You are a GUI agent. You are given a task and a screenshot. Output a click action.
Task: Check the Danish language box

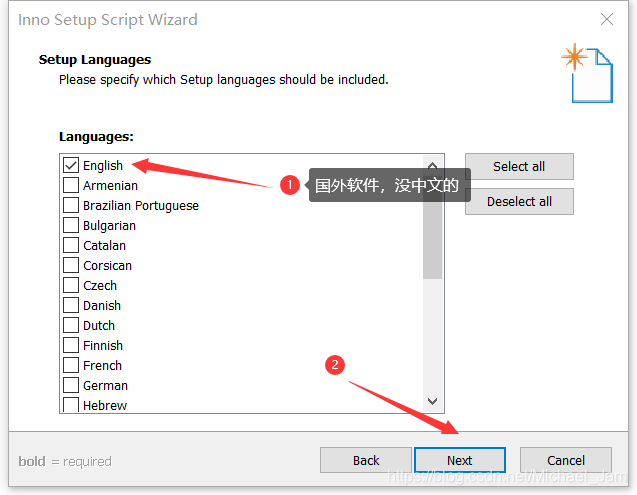tap(71, 305)
